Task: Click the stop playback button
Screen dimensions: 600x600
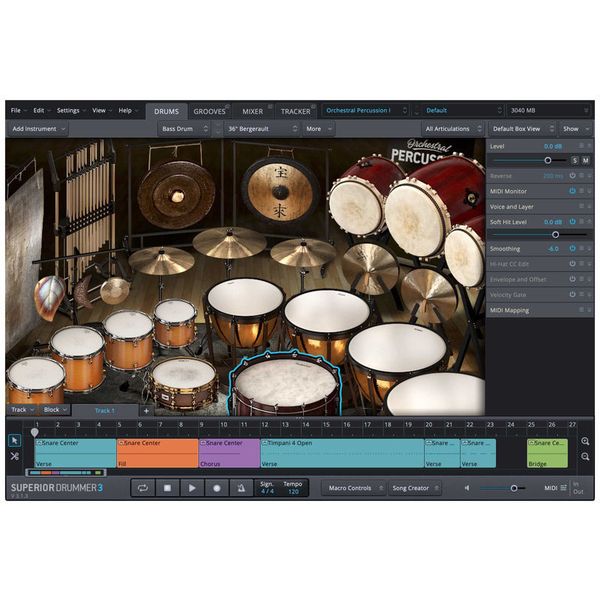Action: tap(167, 488)
